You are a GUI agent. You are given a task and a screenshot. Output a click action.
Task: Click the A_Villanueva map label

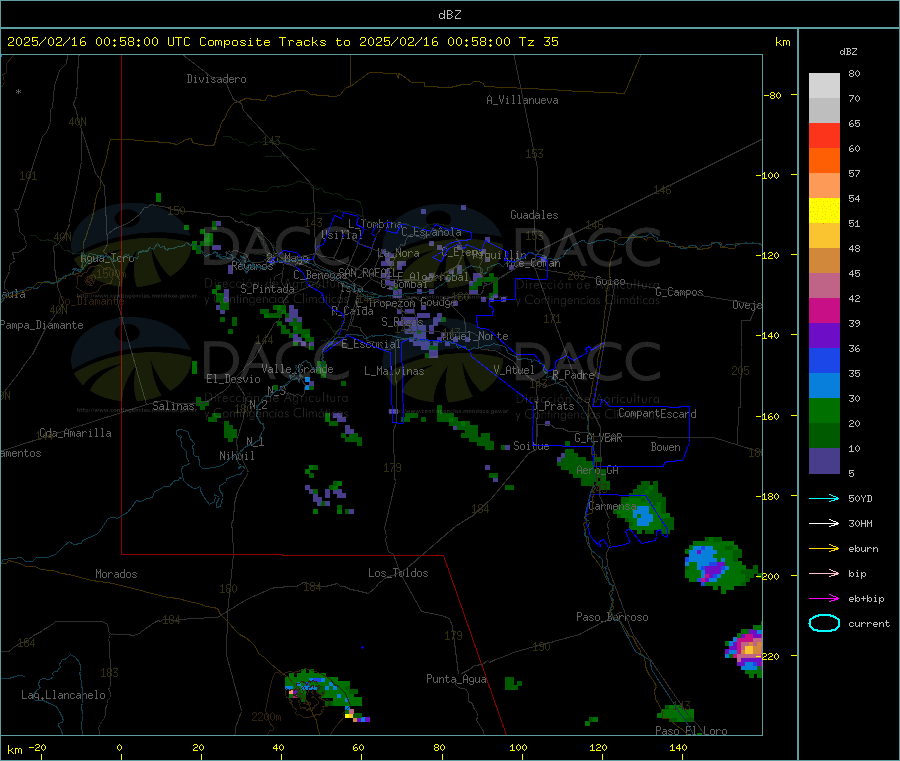click(x=522, y=100)
